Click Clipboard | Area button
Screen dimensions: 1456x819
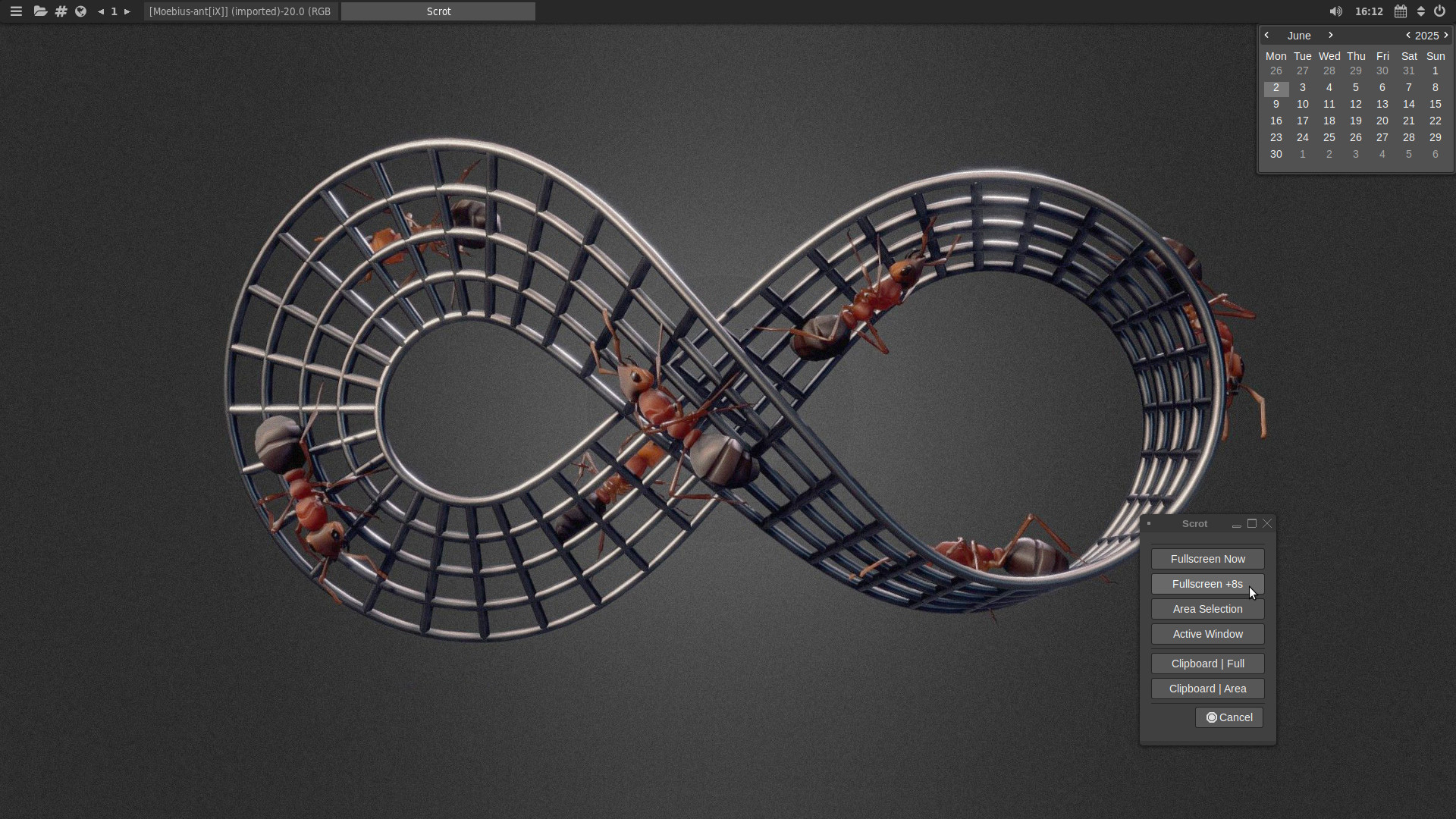click(x=1208, y=689)
